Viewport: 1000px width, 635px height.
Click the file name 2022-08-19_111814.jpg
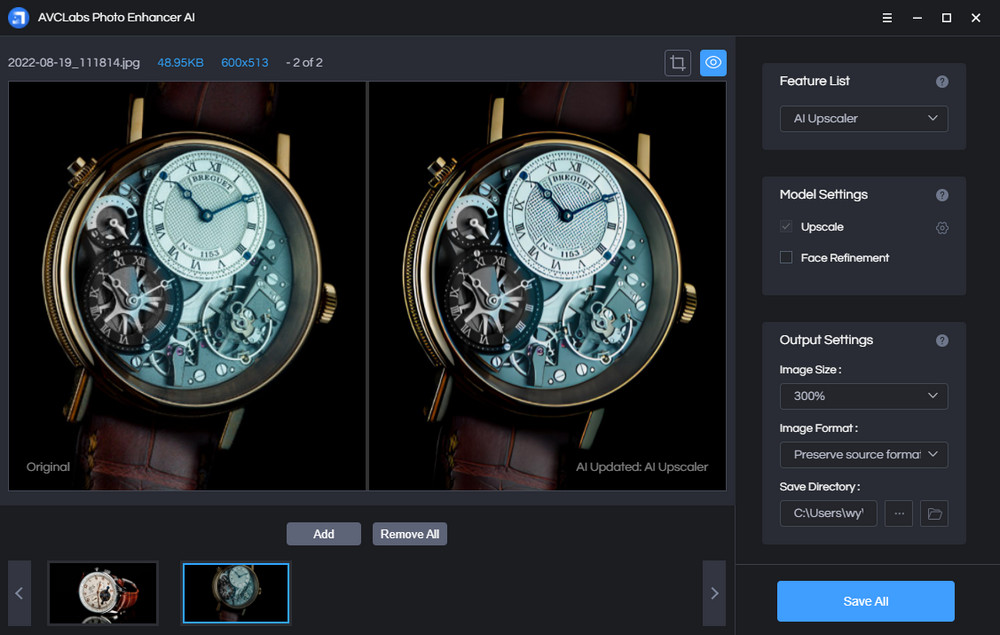pos(74,62)
